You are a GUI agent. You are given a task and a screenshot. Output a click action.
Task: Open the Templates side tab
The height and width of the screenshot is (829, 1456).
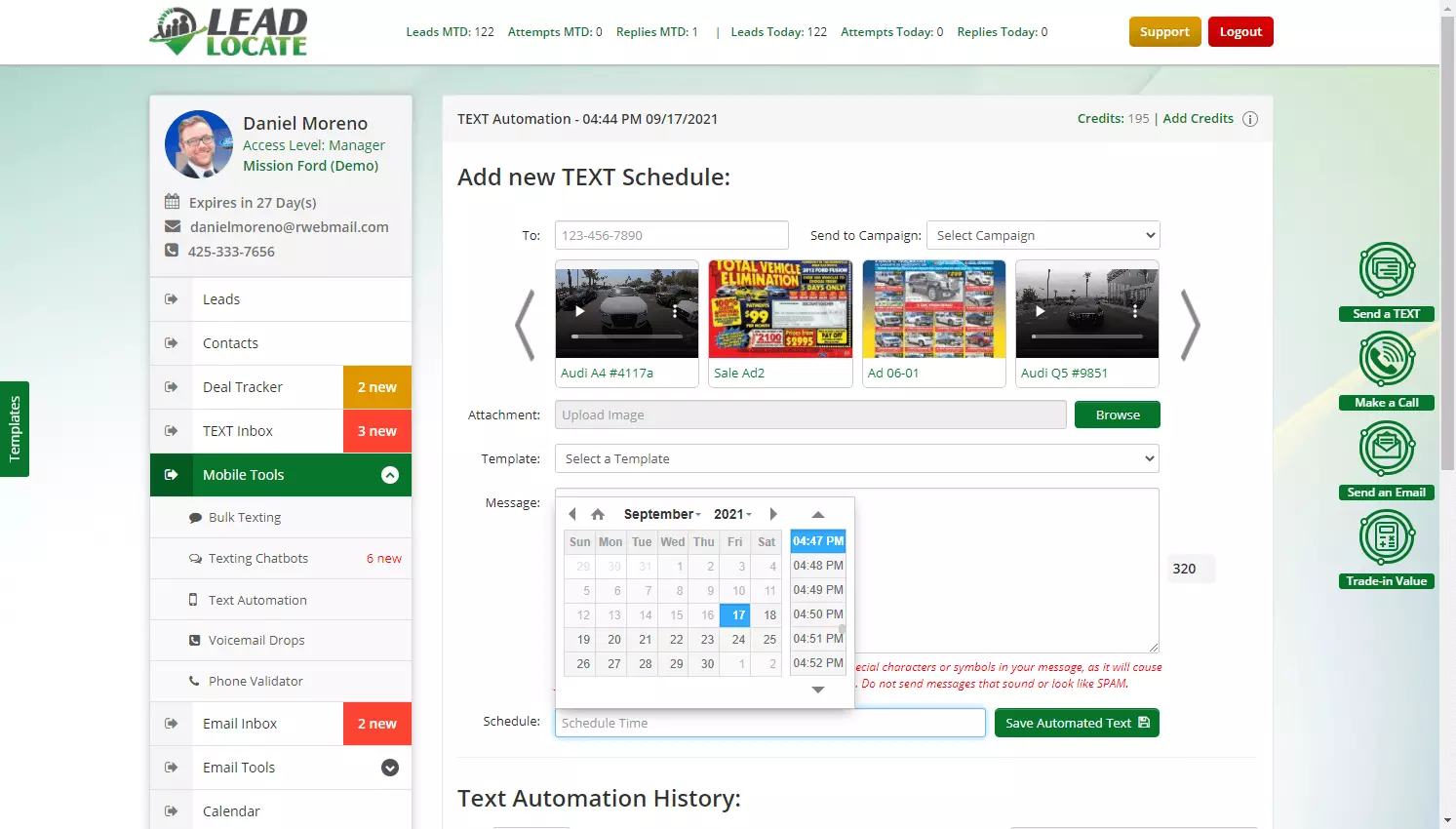pyautogui.click(x=15, y=429)
